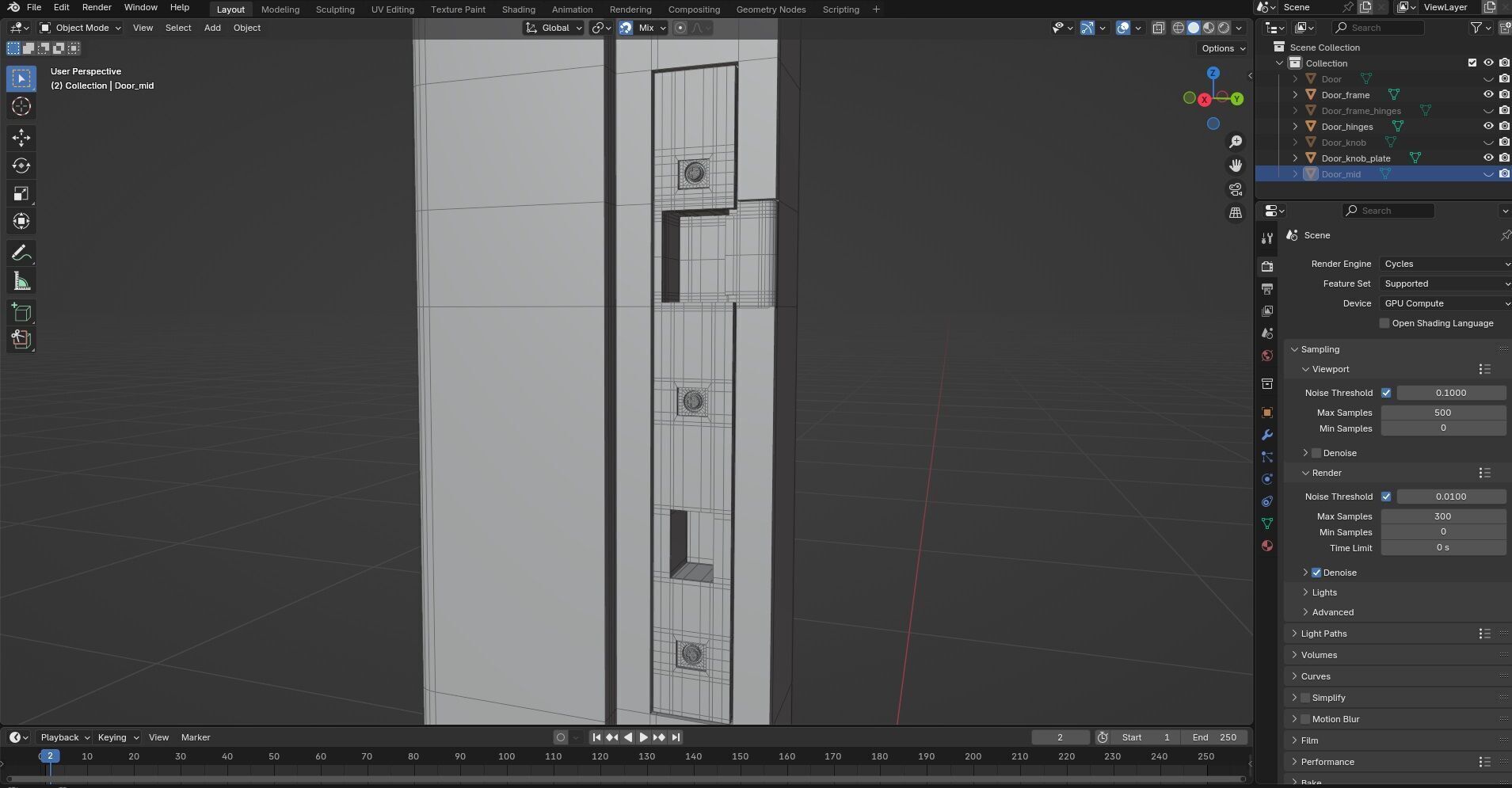Toggle camera view icon
The height and width of the screenshot is (788, 1512).
point(1236,189)
